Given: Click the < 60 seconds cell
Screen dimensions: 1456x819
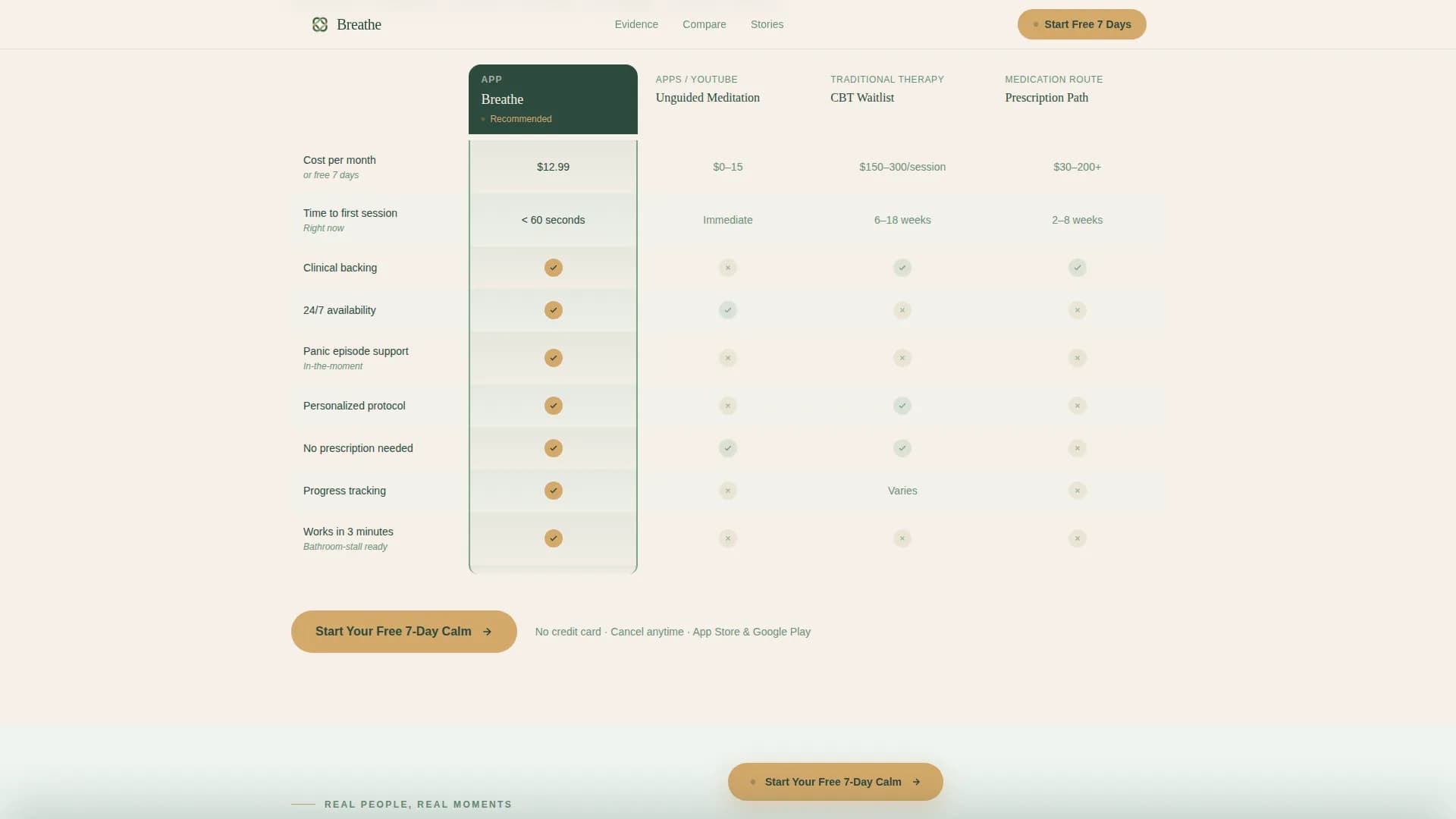Looking at the screenshot, I should tap(553, 220).
